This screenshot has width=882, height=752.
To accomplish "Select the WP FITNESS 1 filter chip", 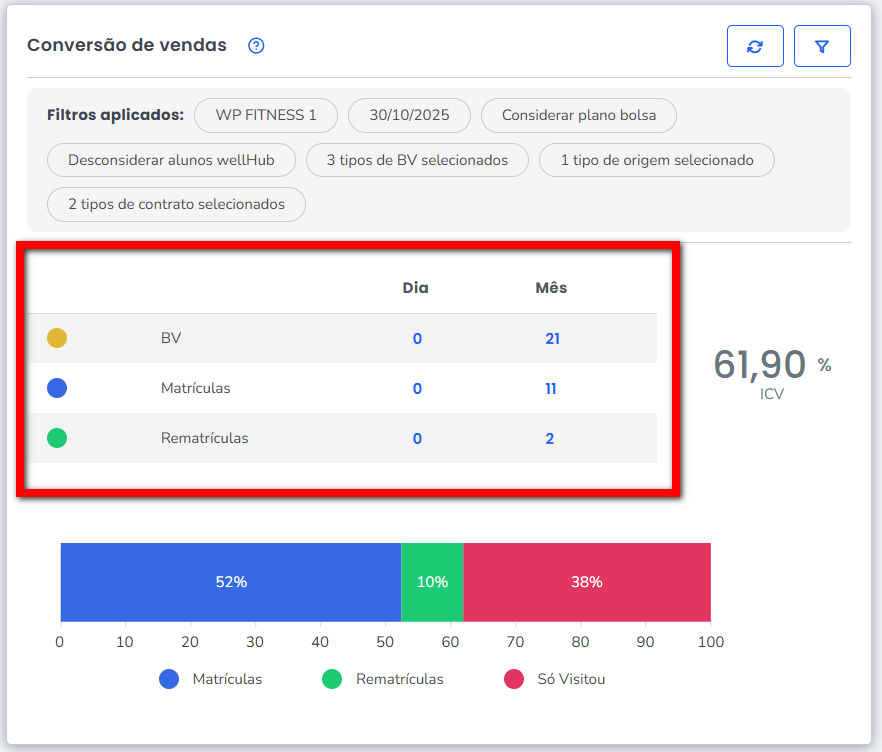I will [266, 115].
